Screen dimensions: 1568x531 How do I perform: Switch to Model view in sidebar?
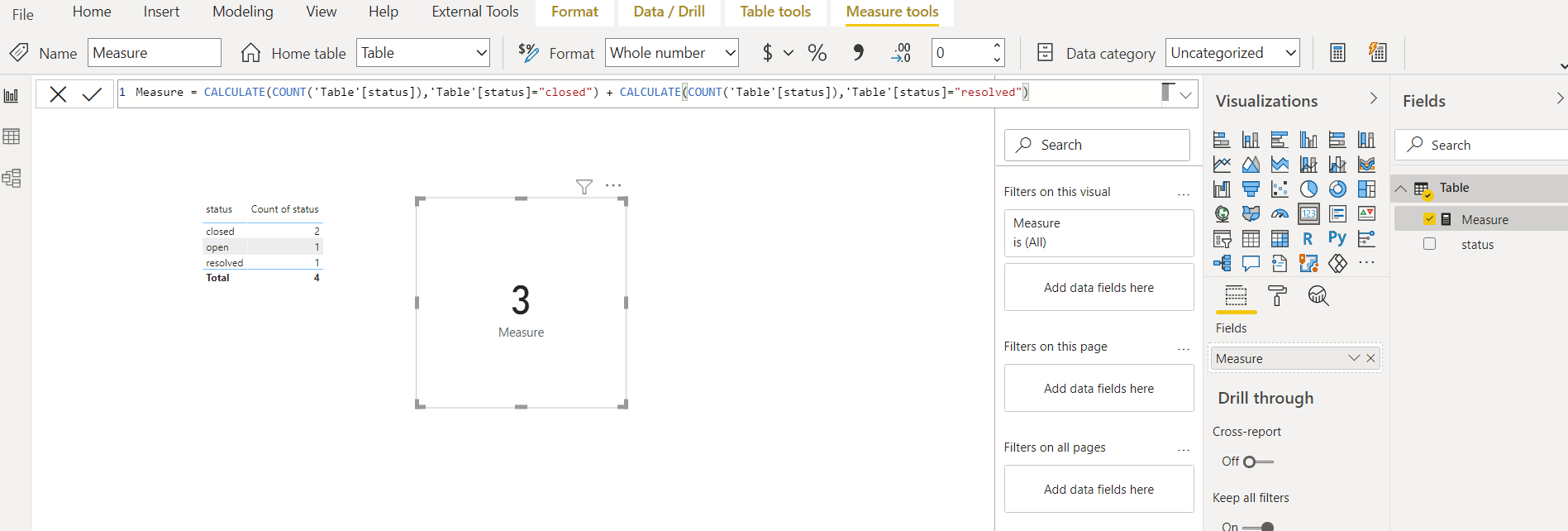point(12,178)
